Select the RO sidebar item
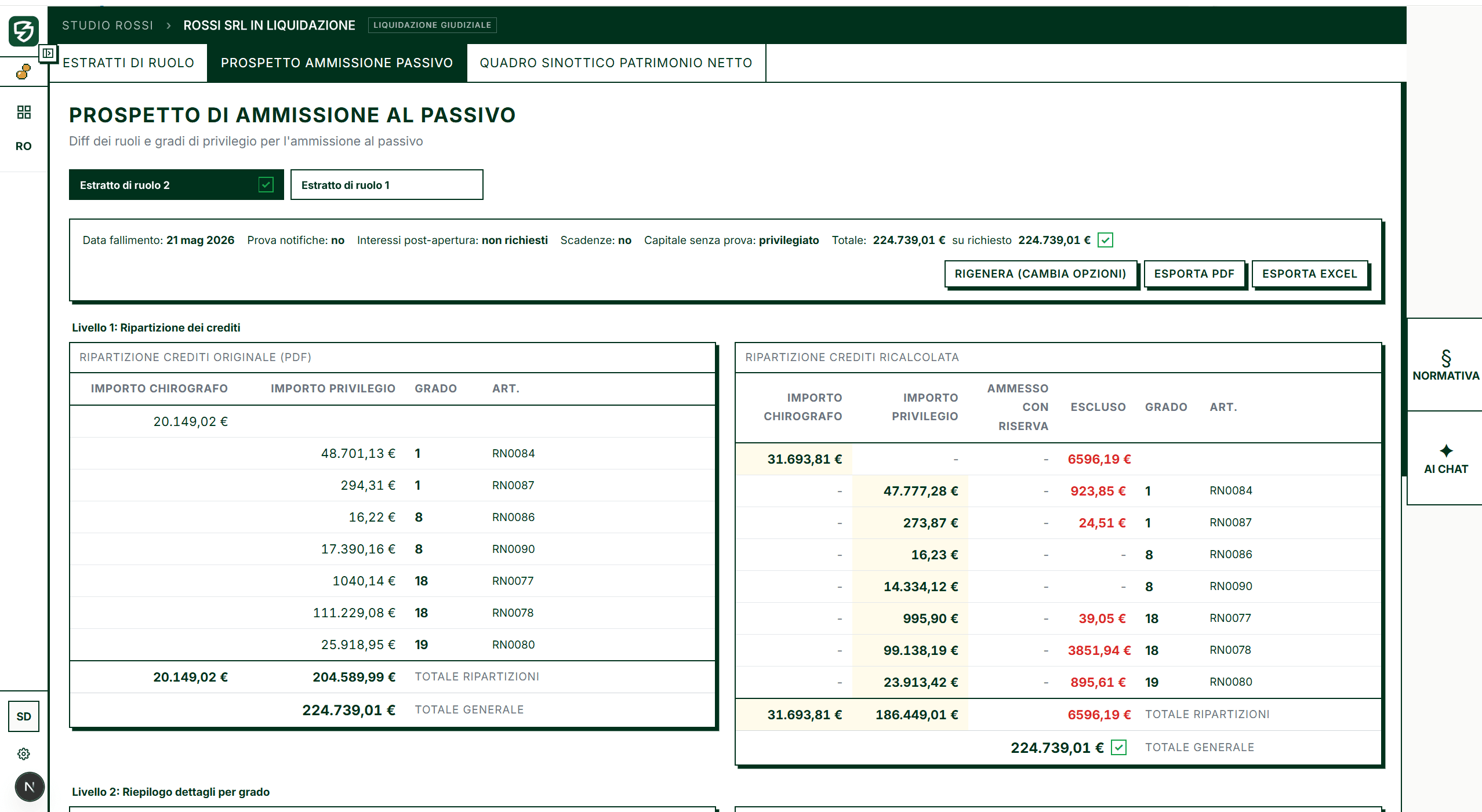 [24, 146]
